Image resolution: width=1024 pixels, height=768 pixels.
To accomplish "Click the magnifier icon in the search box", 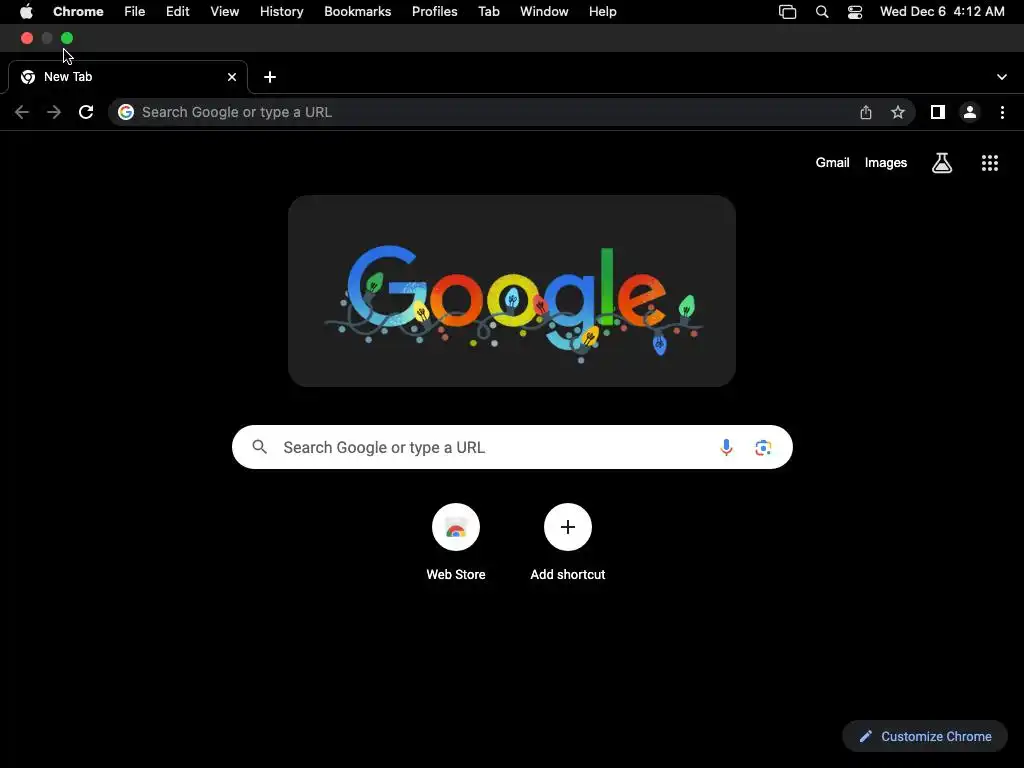I will click(x=260, y=447).
